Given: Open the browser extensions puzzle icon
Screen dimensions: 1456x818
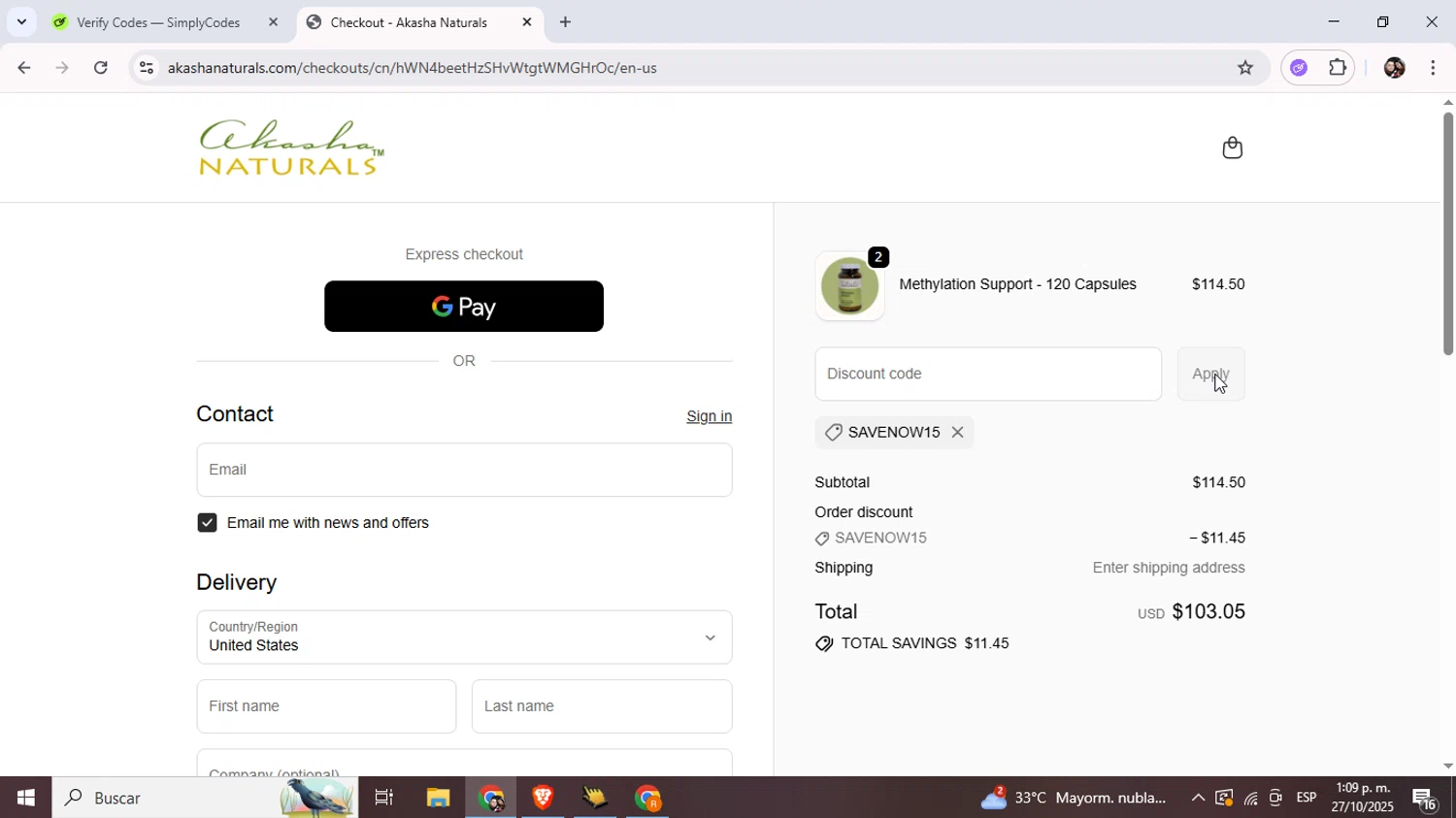Looking at the screenshot, I should pyautogui.click(x=1338, y=68).
